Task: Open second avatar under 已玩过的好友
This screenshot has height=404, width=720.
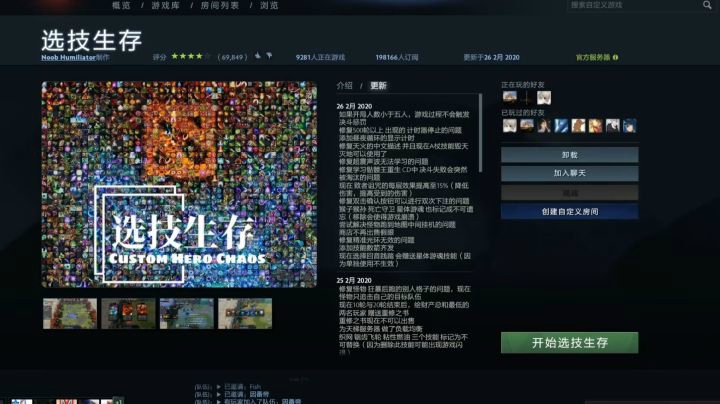Action: (x=527, y=125)
